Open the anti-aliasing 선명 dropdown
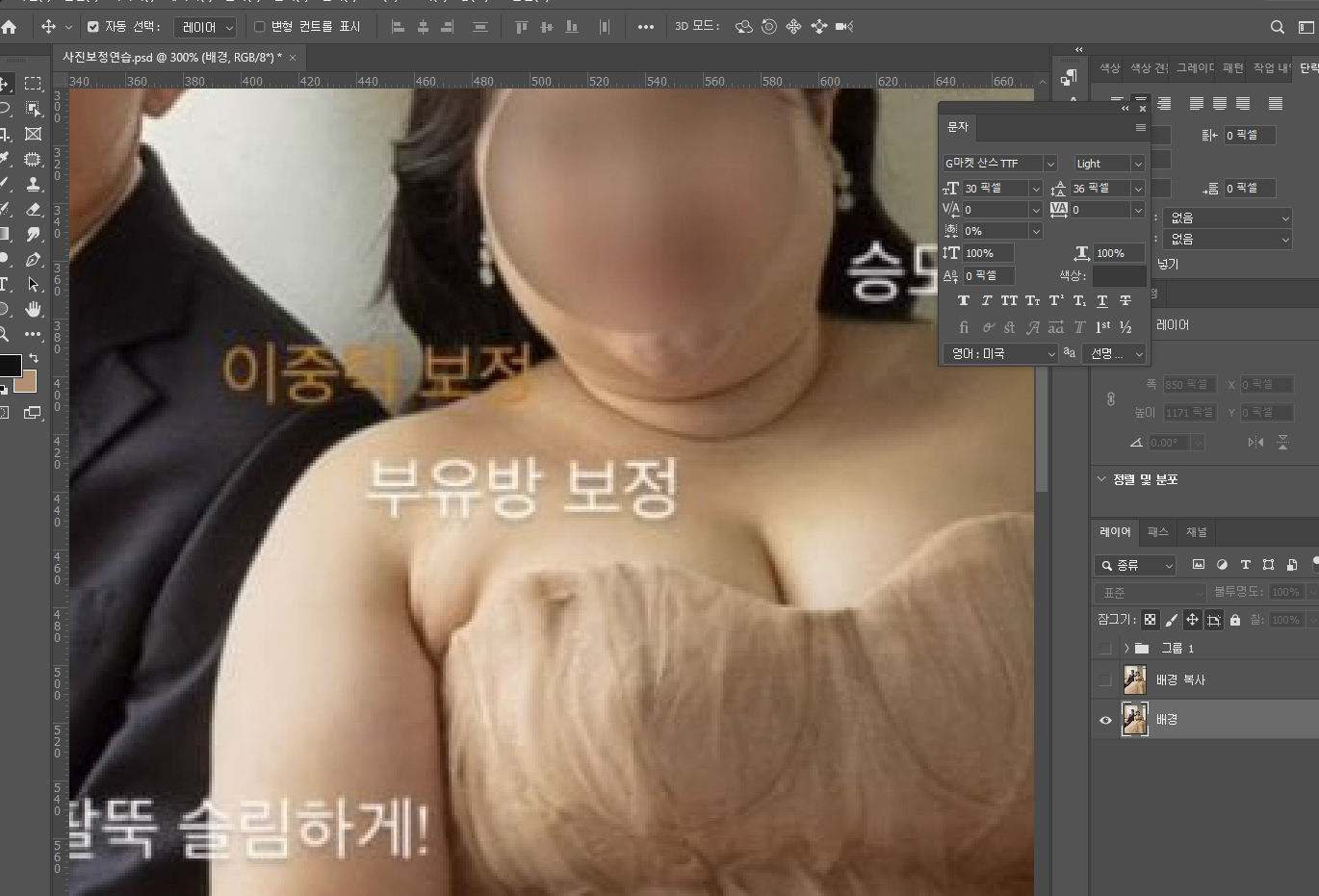The height and width of the screenshot is (896, 1319). tap(1114, 354)
